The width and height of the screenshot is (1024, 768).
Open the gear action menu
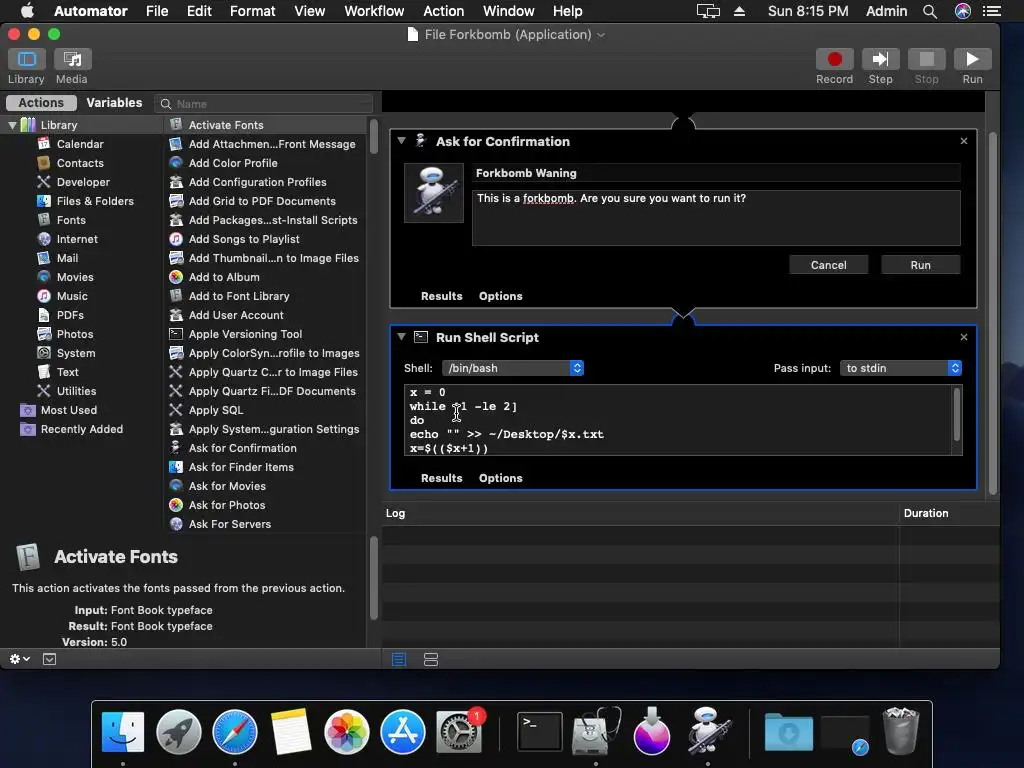(20, 660)
